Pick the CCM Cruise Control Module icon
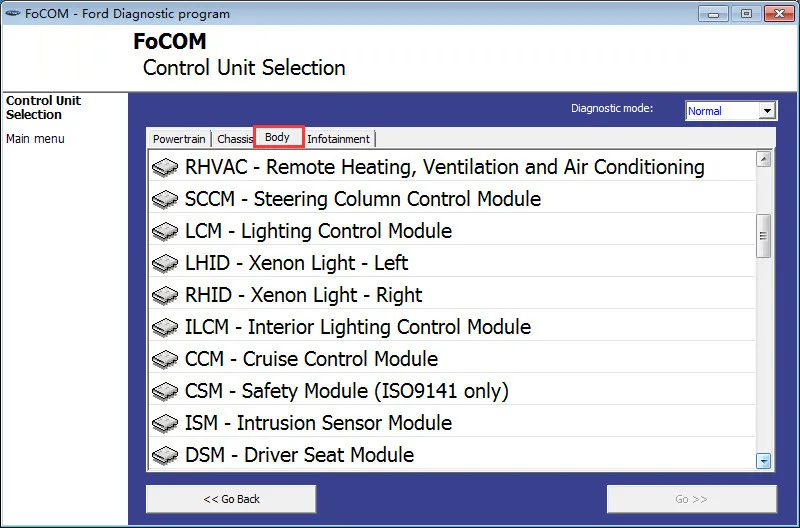The width and height of the screenshot is (800, 528). pyautogui.click(x=165, y=360)
